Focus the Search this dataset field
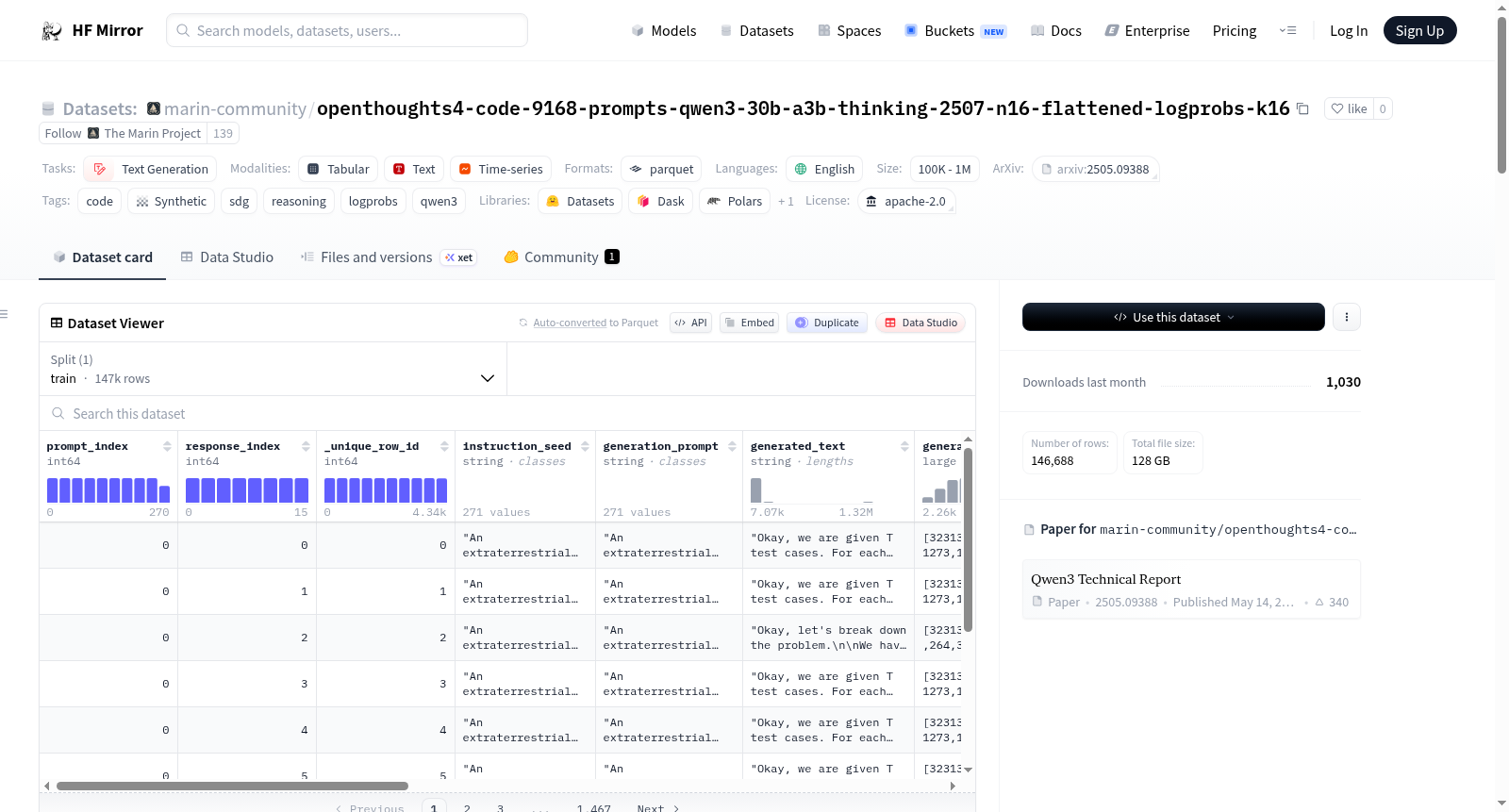 507,414
